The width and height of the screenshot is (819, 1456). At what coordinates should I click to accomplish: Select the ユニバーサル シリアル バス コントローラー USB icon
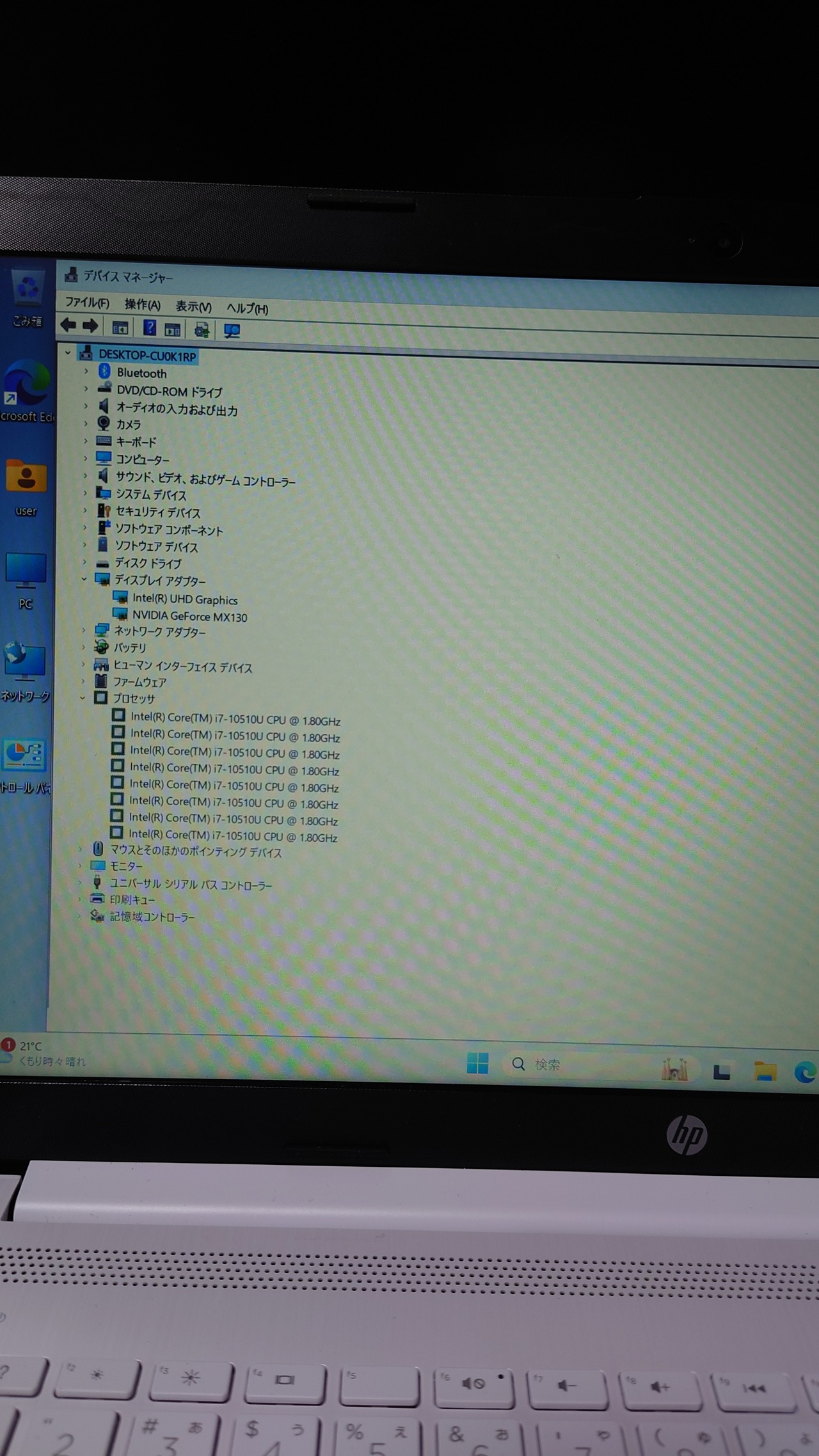pos(97,882)
